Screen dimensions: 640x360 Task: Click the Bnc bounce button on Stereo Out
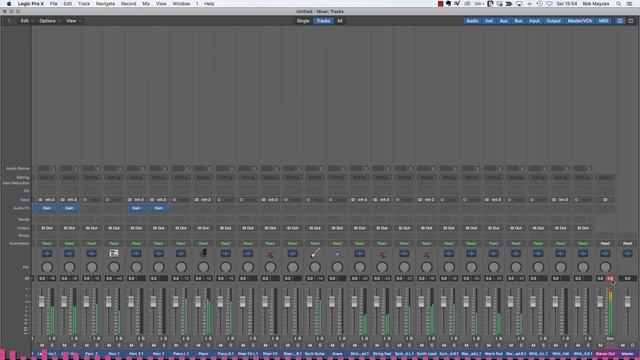tap(610, 338)
